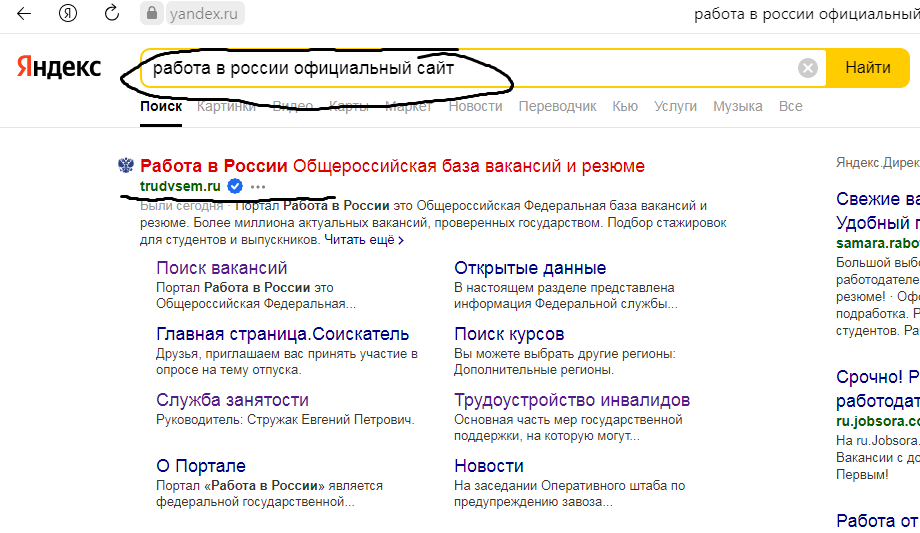This screenshot has height=533, width=920.
Task: Reload the page with the refresh icon
Action: coord(111,13)
